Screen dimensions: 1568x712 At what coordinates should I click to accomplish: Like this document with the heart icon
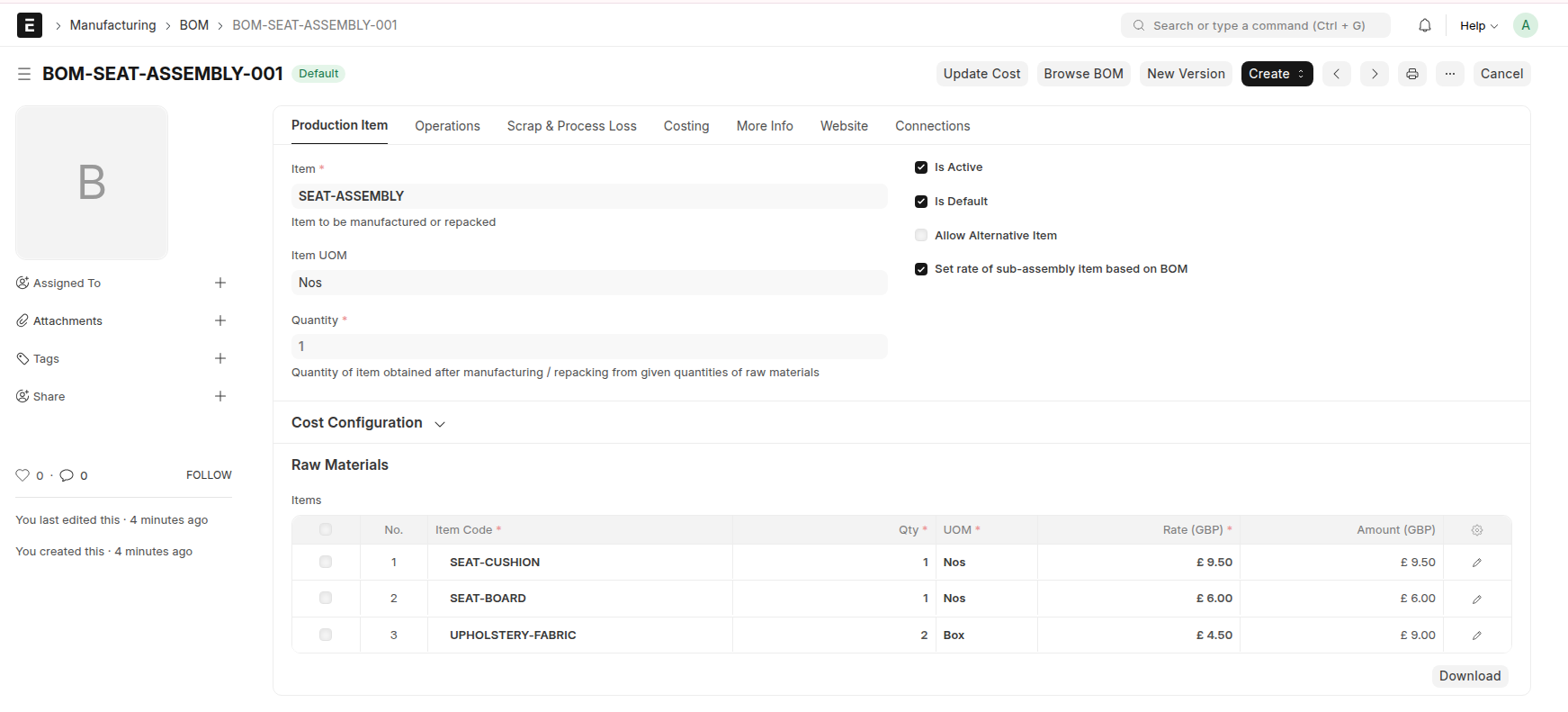tap(22, 475)
